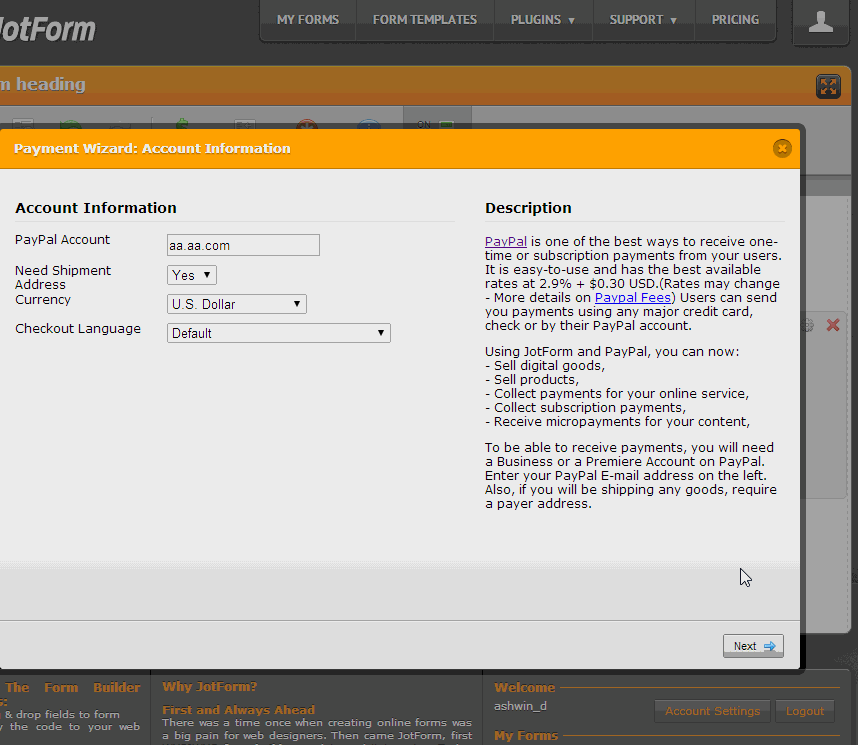Open the My Forms menu

[x=308, y=20]
